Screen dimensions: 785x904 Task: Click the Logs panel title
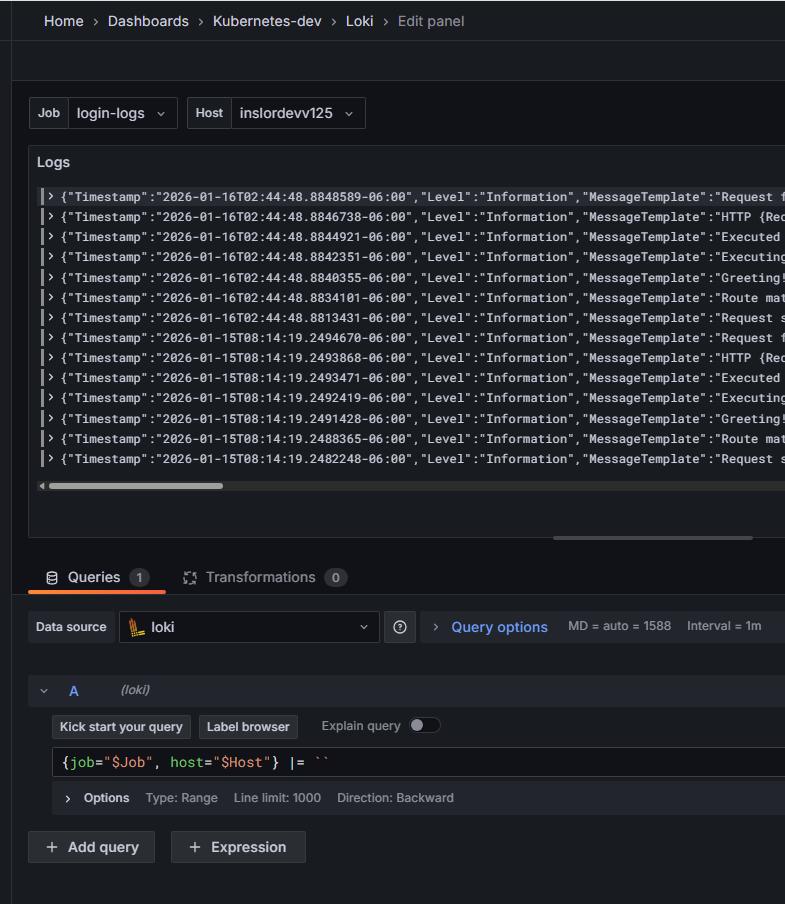coord(53,163)
